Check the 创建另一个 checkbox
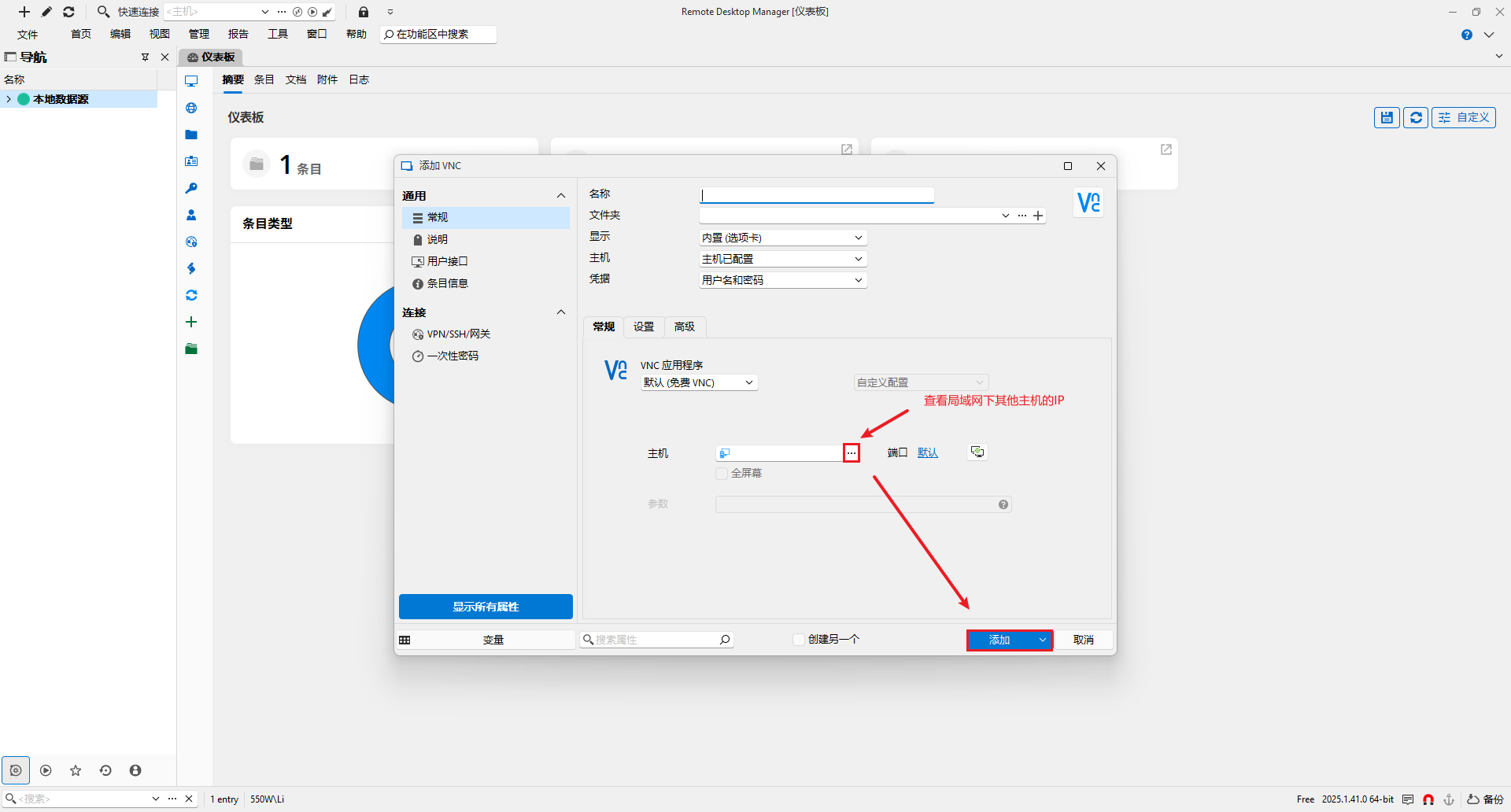Viewport: 1511px width, 812px height. pyautogui.click(x=798, y=639)
